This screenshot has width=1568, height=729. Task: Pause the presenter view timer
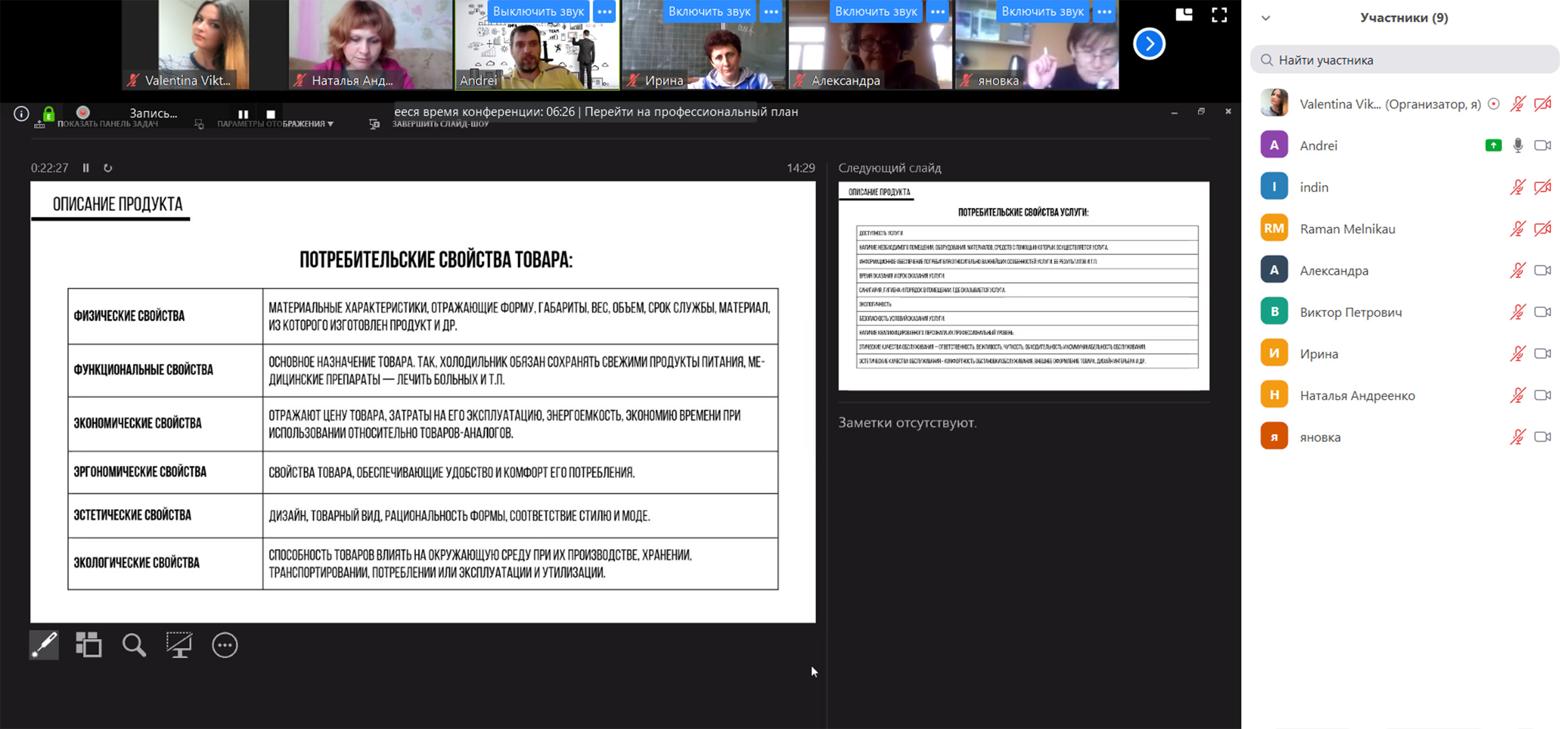click(86, 168)
